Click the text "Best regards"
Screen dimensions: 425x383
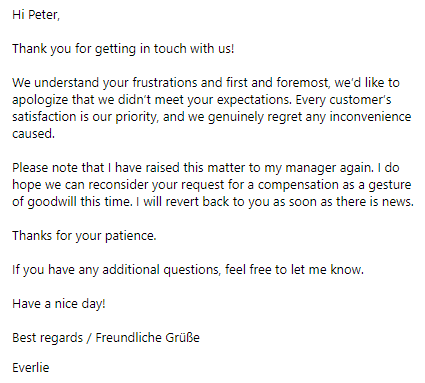tap(47, 338)
